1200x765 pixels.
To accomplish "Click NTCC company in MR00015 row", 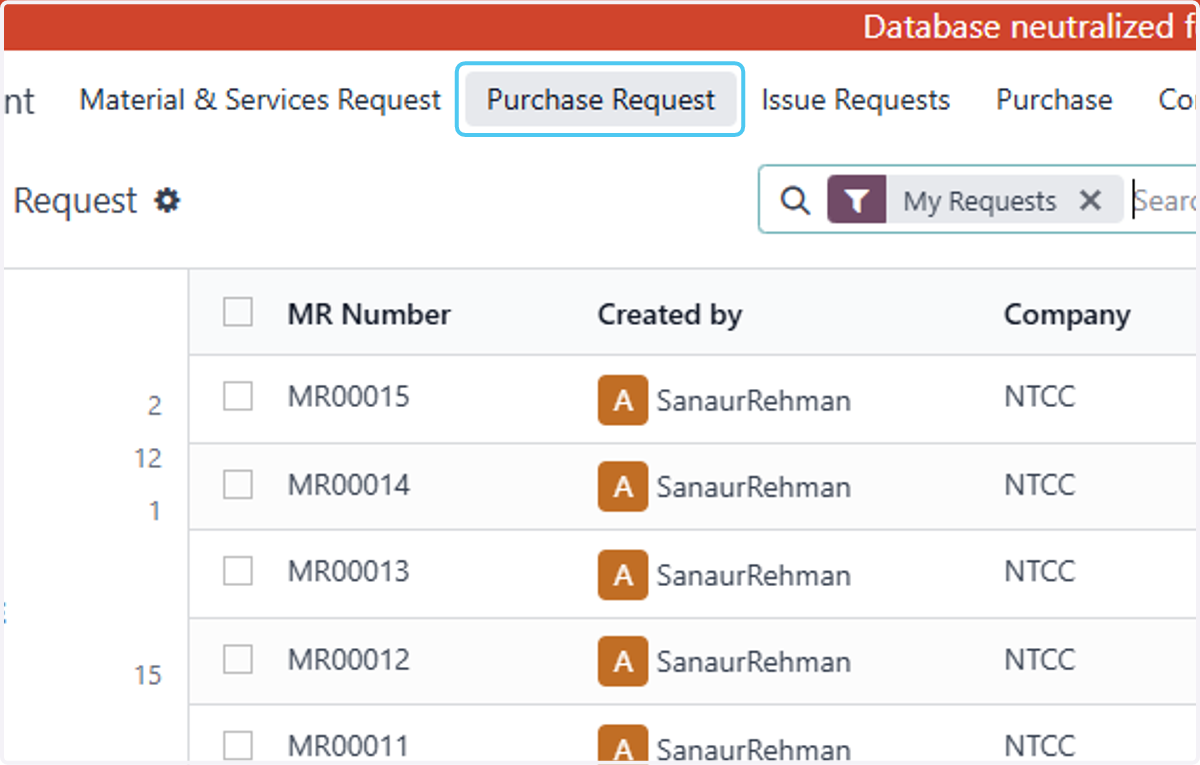I will [x=1040, y=397].
